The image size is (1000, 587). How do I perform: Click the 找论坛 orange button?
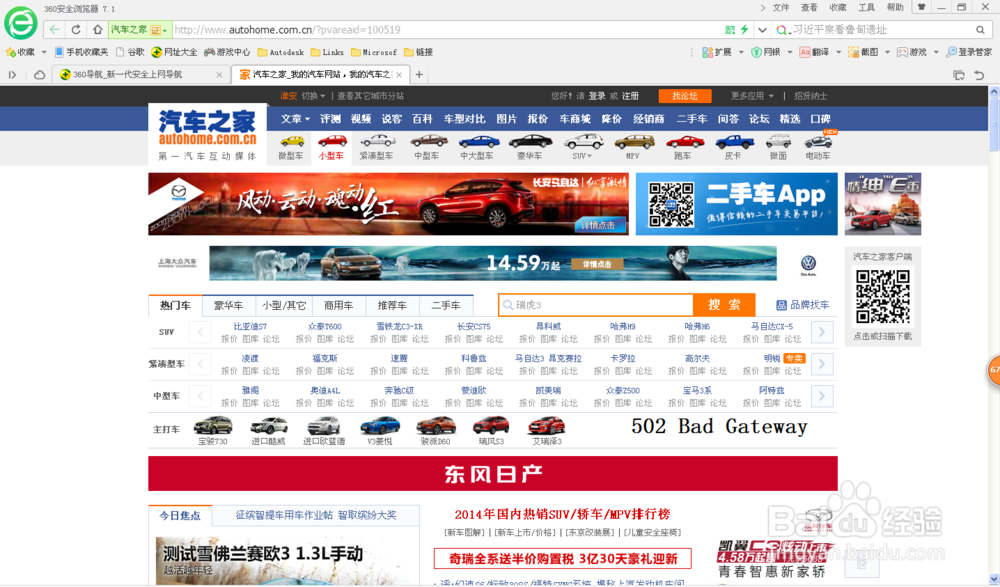(x=684, y=96)
